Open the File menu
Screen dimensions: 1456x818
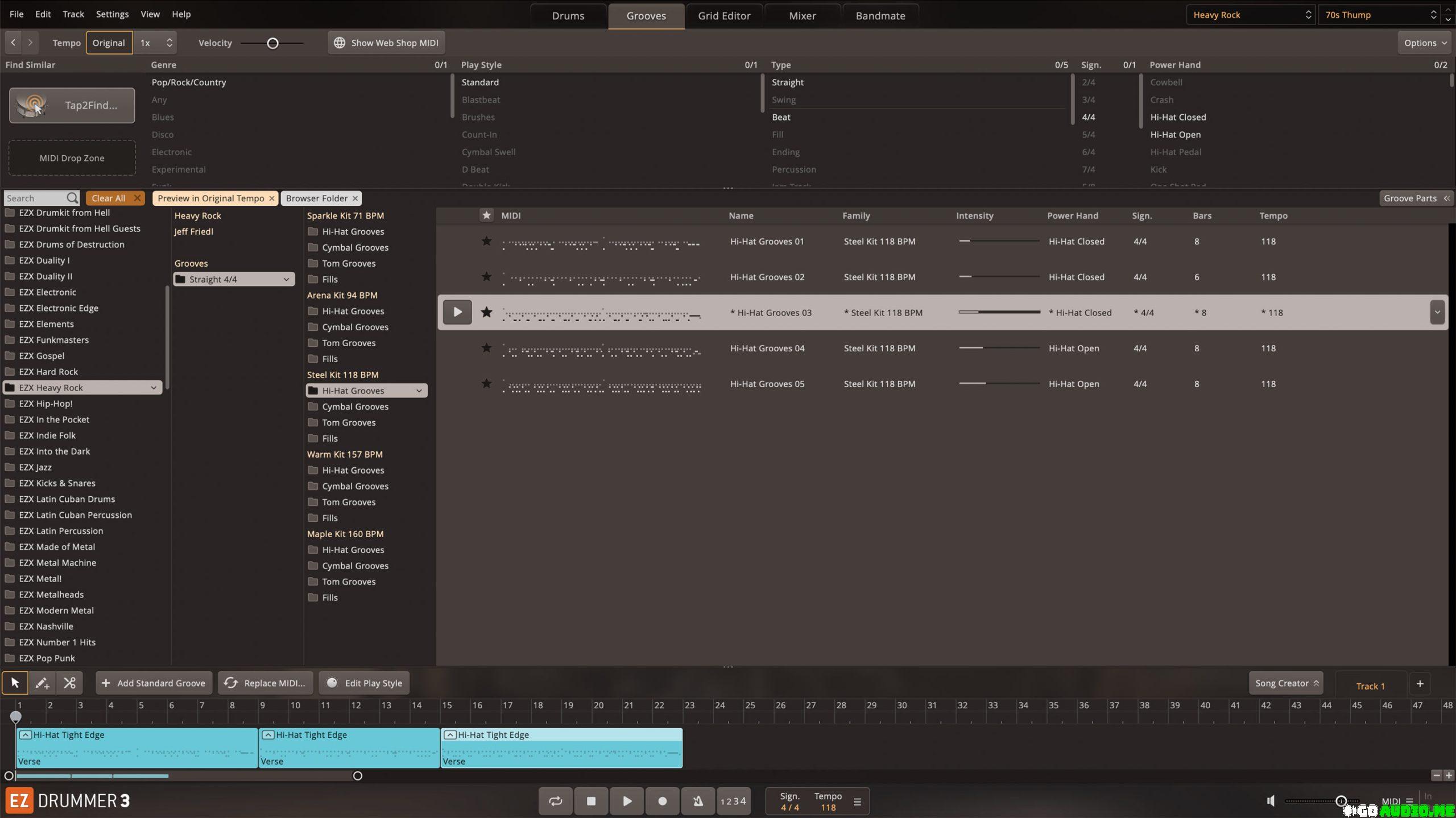16,14
